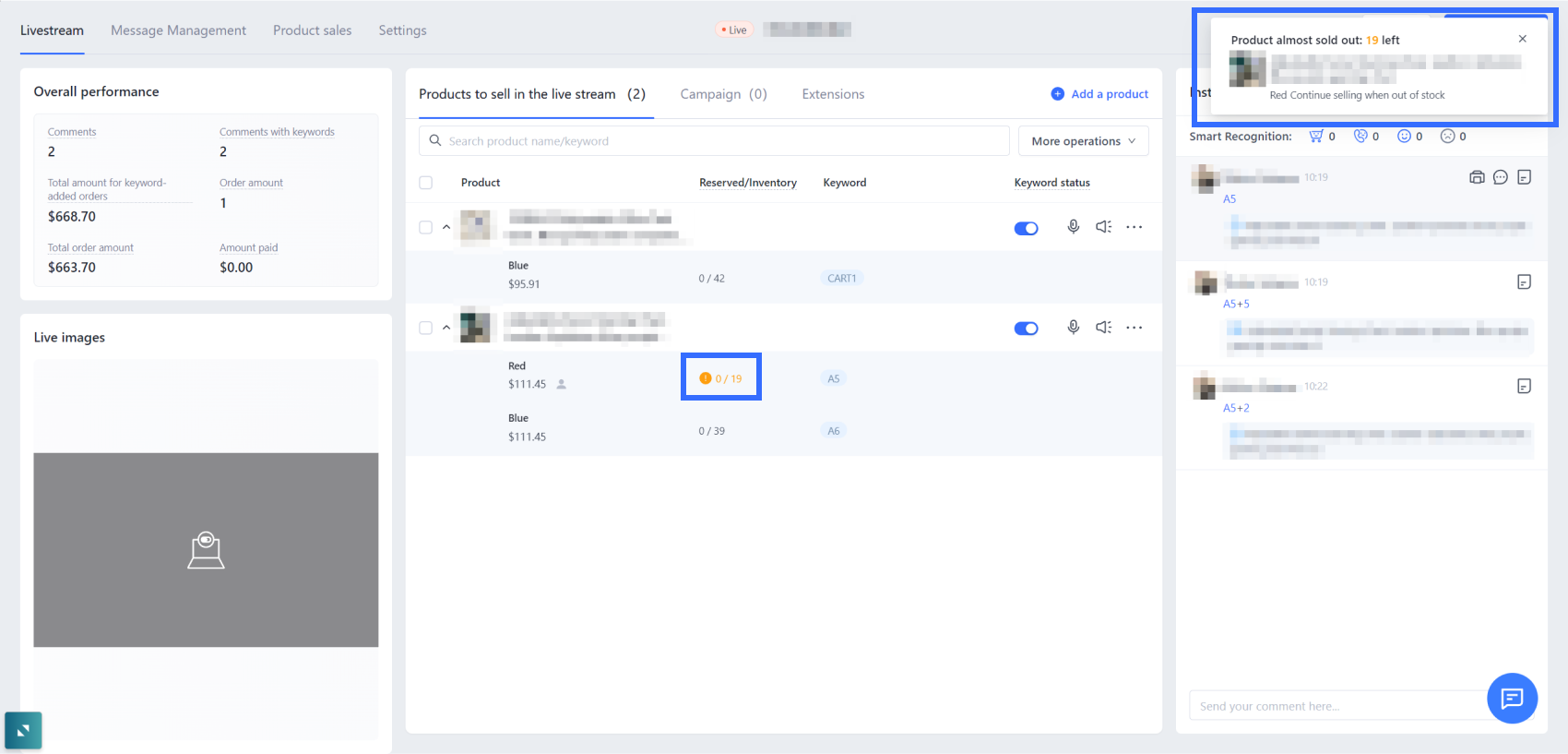1568x754 pixels.
Task: Collapse the second product's variants
Action: point(446,328)
